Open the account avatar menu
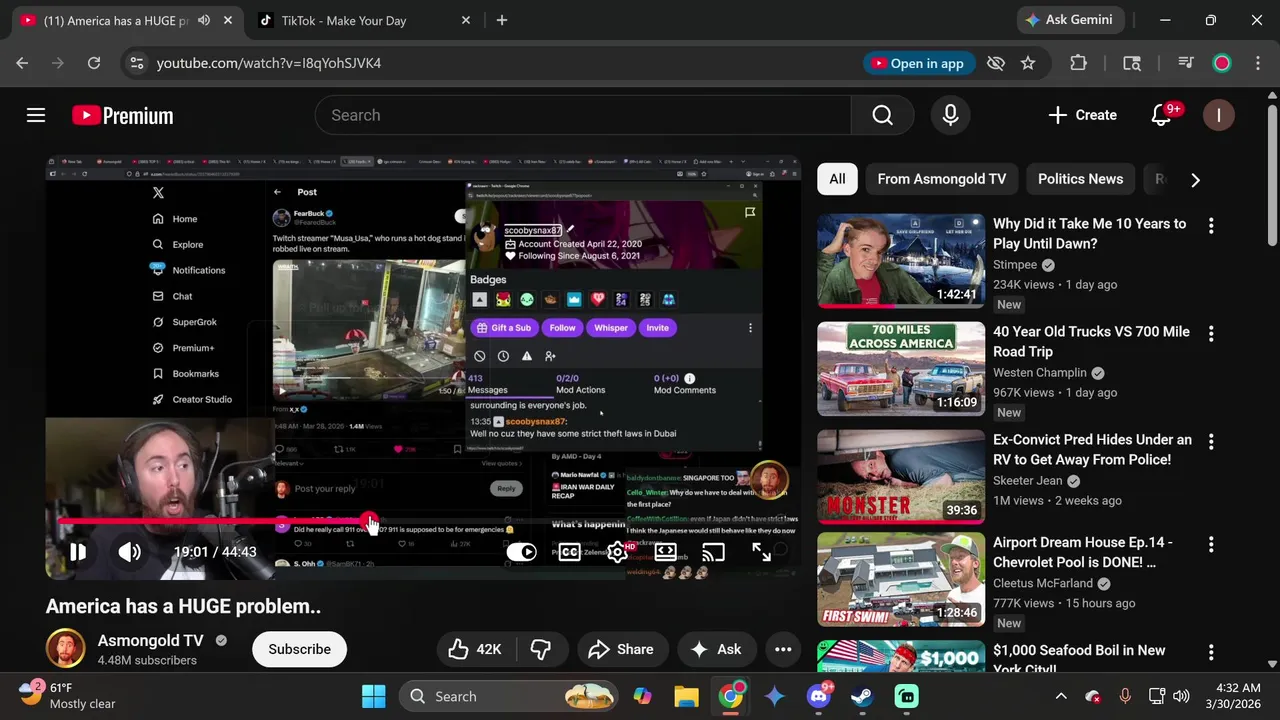The width and height of the screenshot is (1280, 720). coord(1218,115)
